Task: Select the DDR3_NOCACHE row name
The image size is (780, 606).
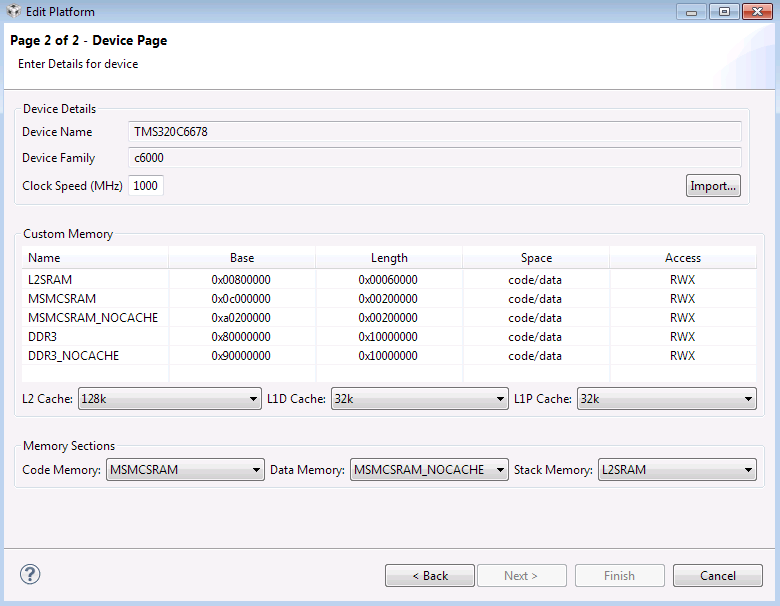Action: 73,356
